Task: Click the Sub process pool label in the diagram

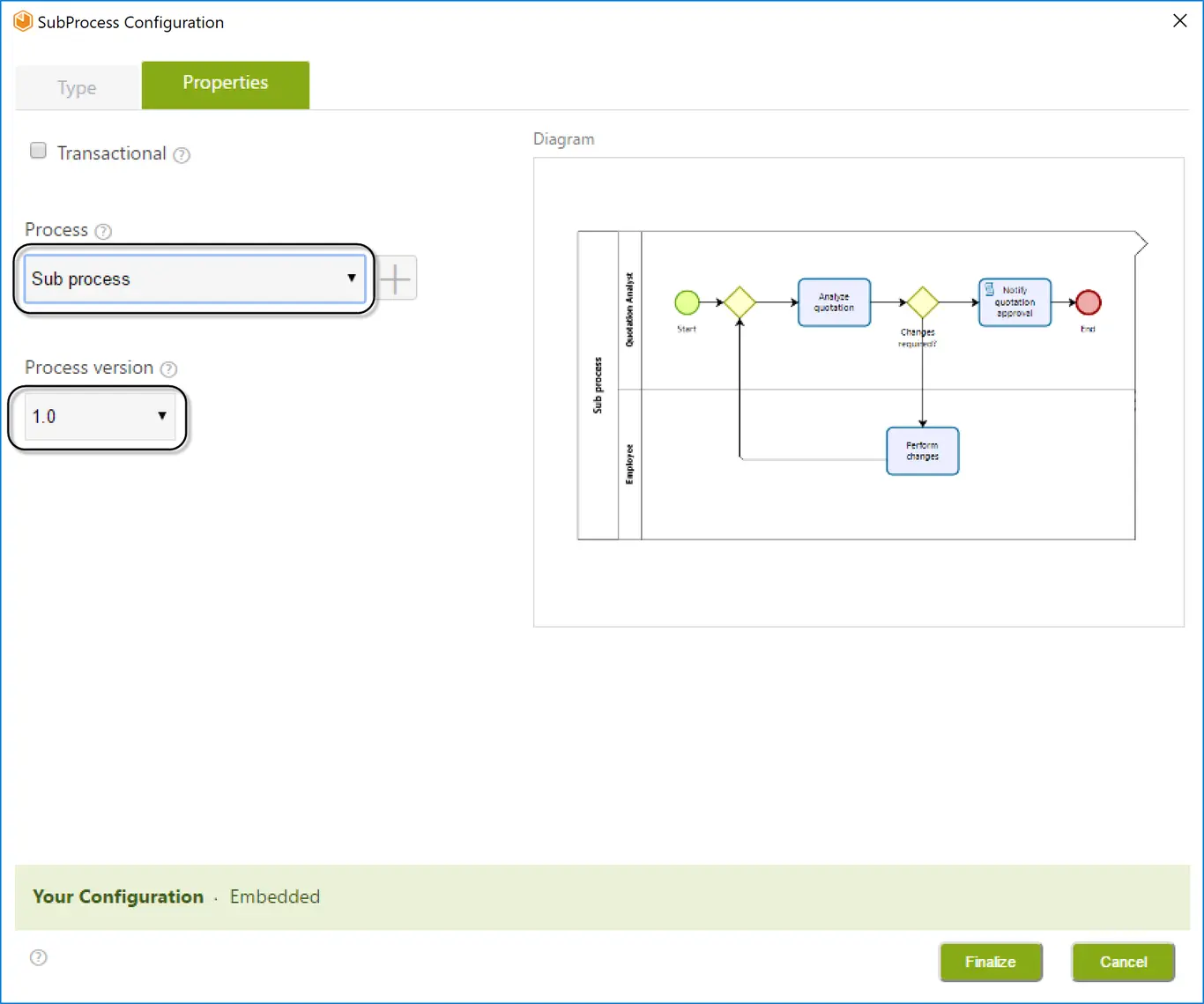Action: point(598,385)
